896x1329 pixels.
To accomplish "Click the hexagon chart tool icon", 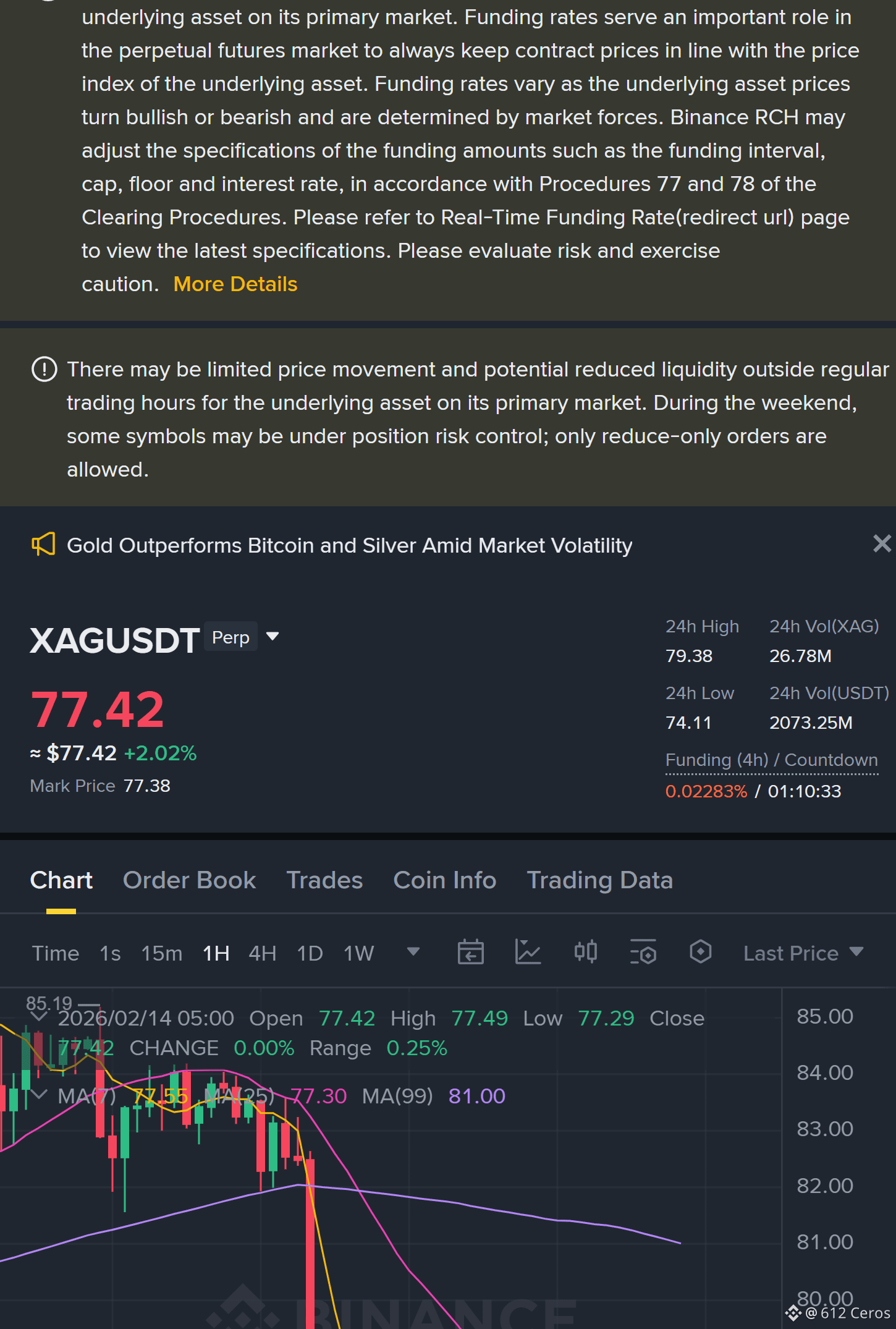I will tap(700, 952).
